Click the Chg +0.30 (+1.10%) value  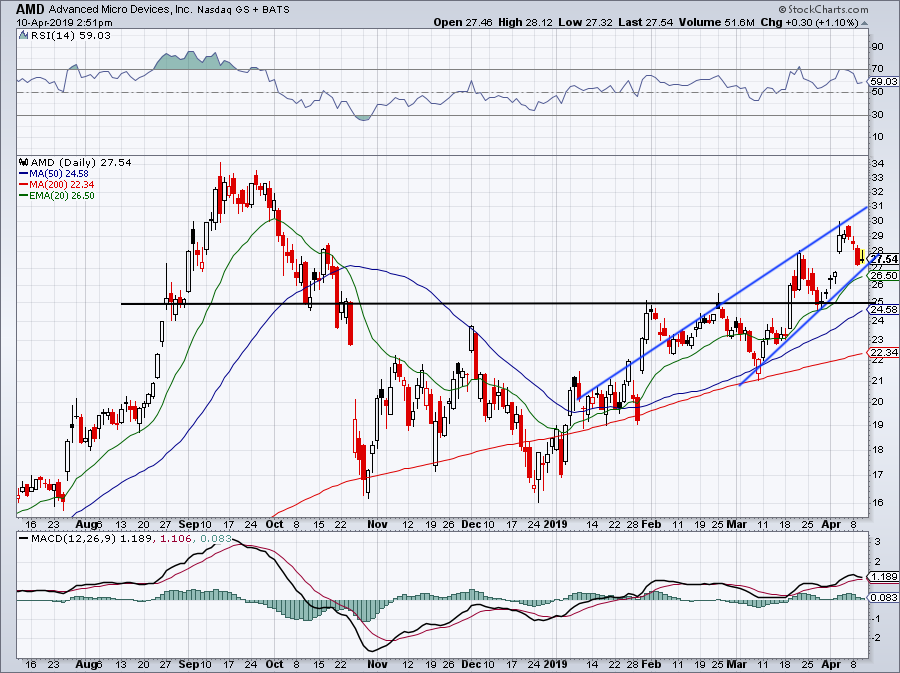(x=809, y=22)
